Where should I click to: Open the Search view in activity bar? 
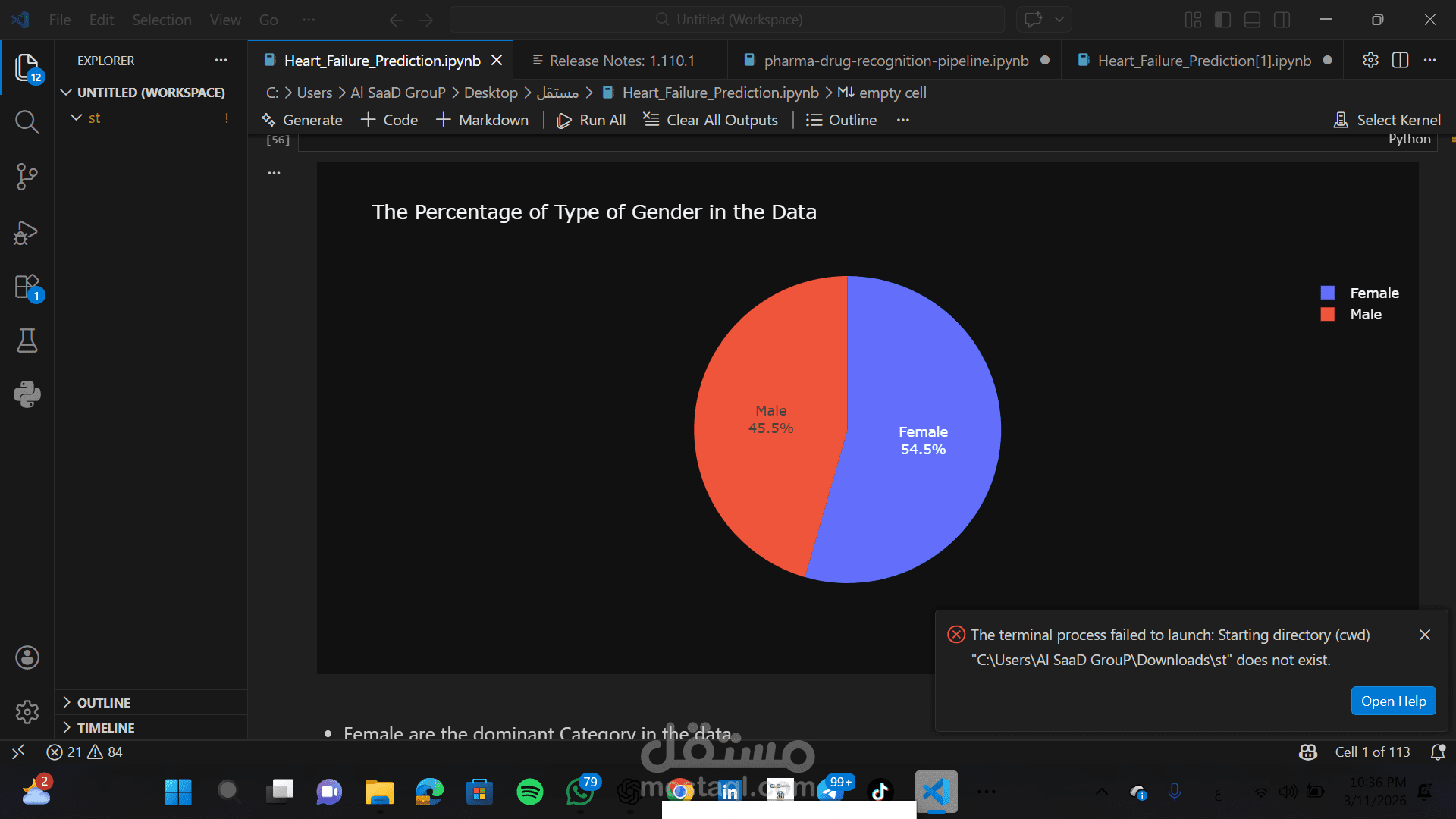[x=27, y=121]
